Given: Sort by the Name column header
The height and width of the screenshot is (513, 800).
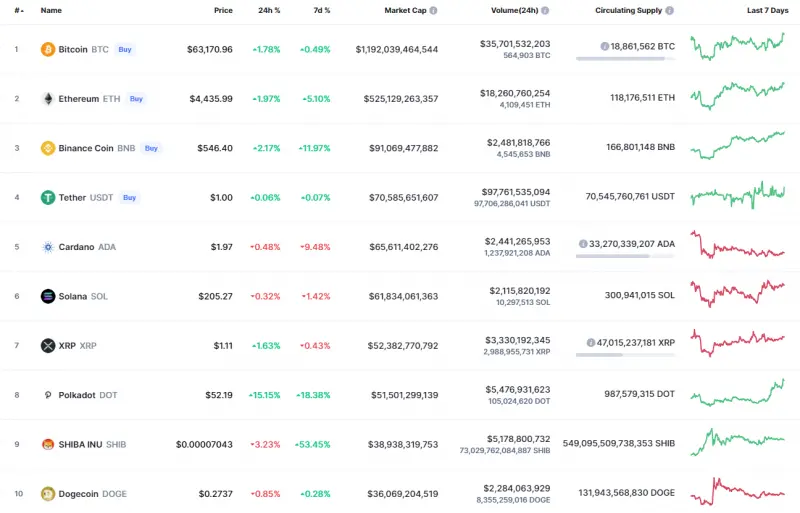Looking at the screenshot, I should [x=51, y=10].
